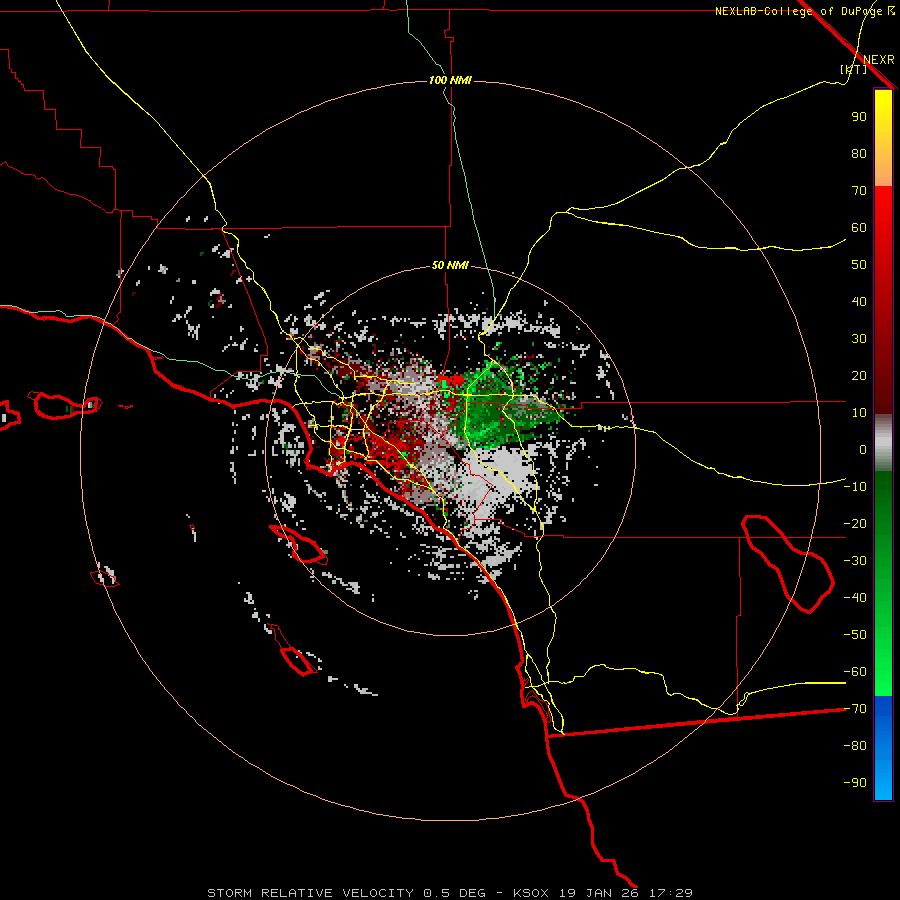Click the -70 value on velocity scale
Screen dimensions: 900x900
855,709
